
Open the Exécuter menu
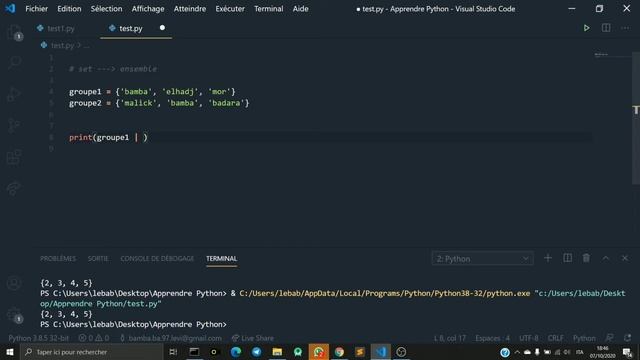(x=230, y=9)
